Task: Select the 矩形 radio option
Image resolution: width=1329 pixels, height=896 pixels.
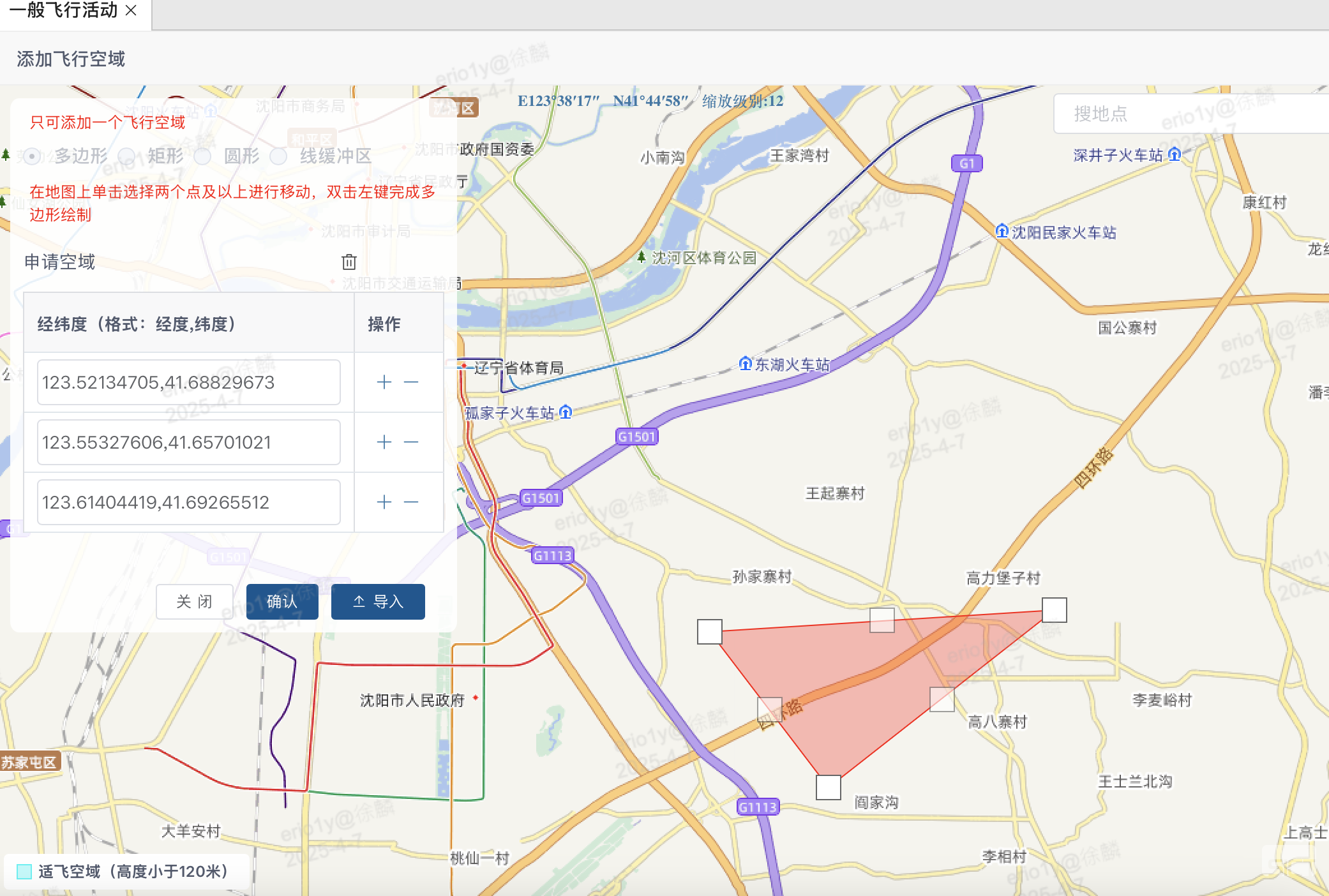Action: 127,156
